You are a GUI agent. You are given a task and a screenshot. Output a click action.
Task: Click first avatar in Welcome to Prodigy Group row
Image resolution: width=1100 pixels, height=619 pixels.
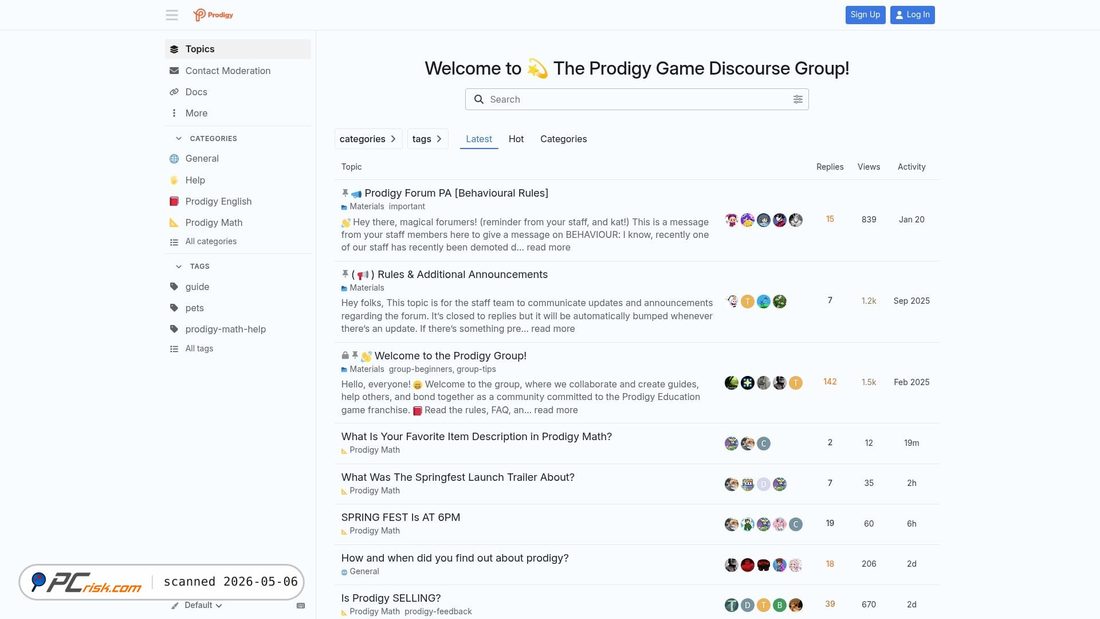732,382
